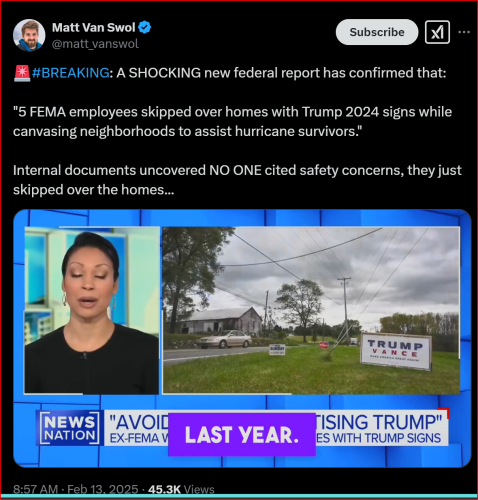
Task: Open the #BREAKING hashtag link
Action: click(70, 73)
